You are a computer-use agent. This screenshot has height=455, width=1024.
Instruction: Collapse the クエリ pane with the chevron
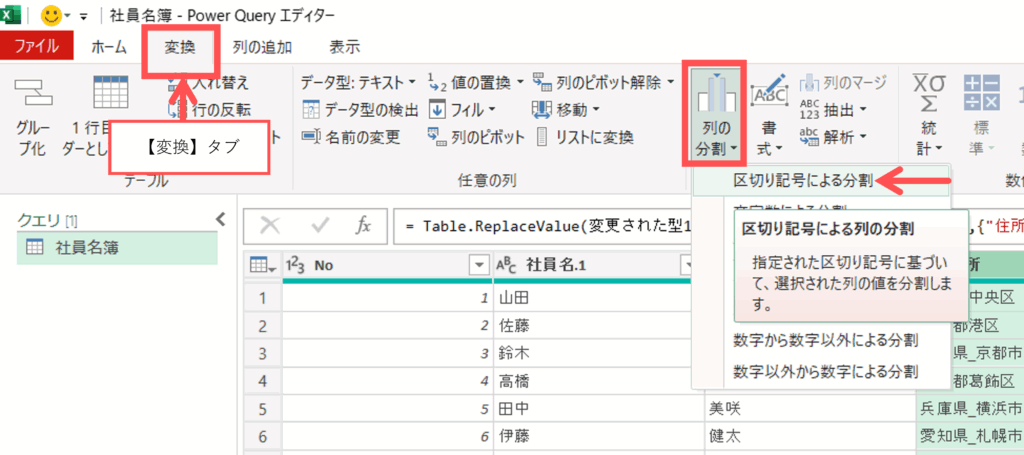(x=221, y=220)
